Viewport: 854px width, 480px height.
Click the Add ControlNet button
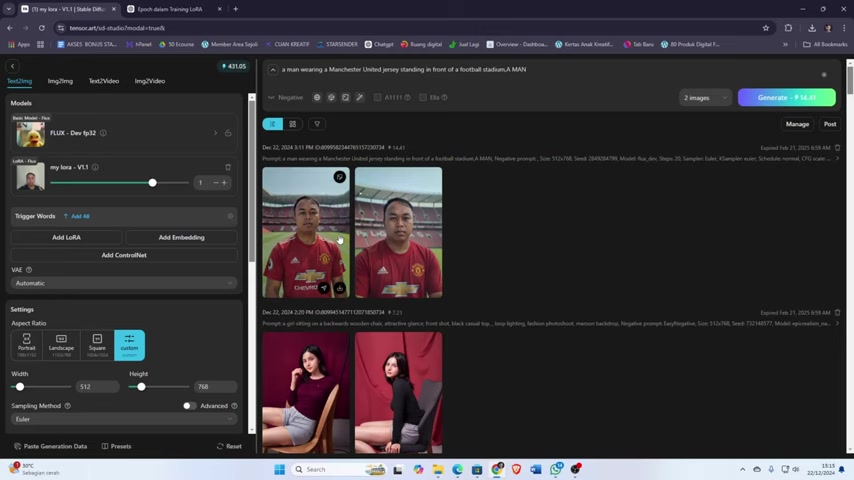coord(124,255)
